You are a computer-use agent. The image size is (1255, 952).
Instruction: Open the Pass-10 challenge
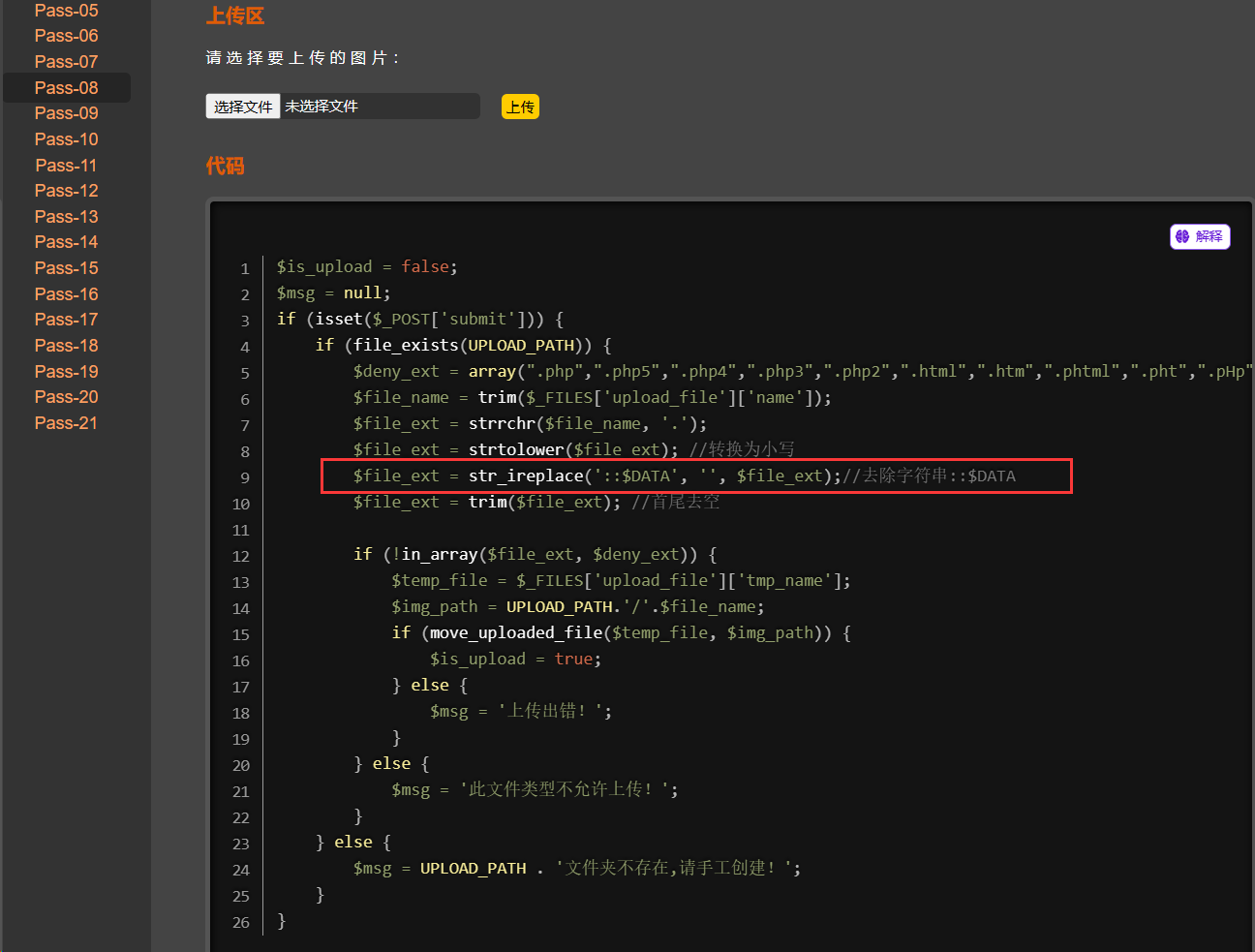click(66, 139)
